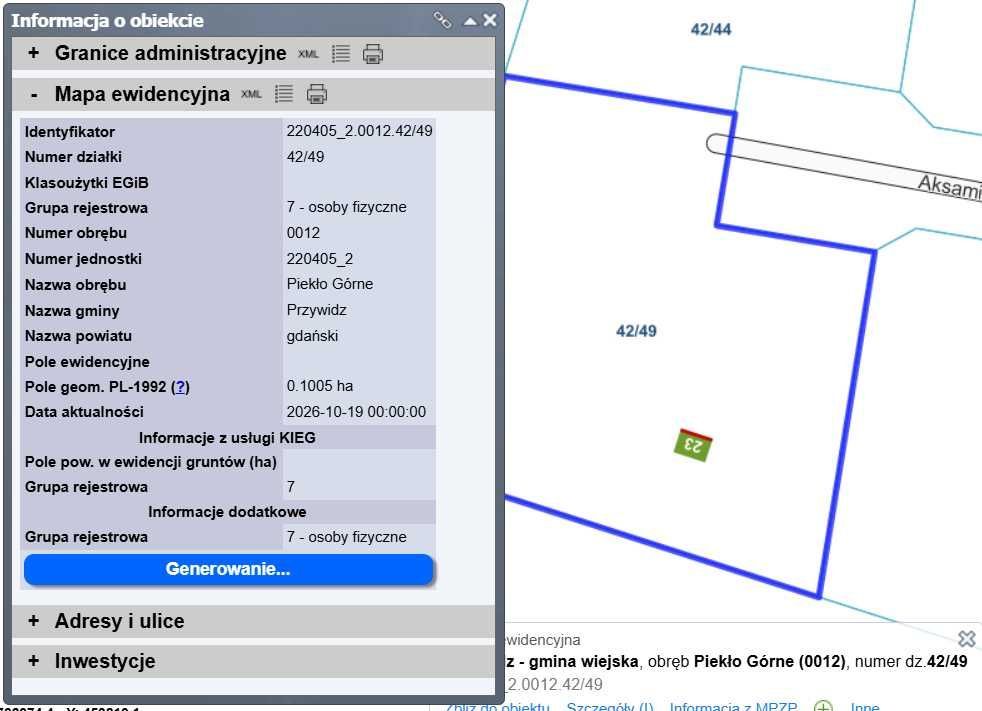This screenshot has height=711, width=982.
Task: Select the area value 0.1005 ha
Action: [319, 386]
